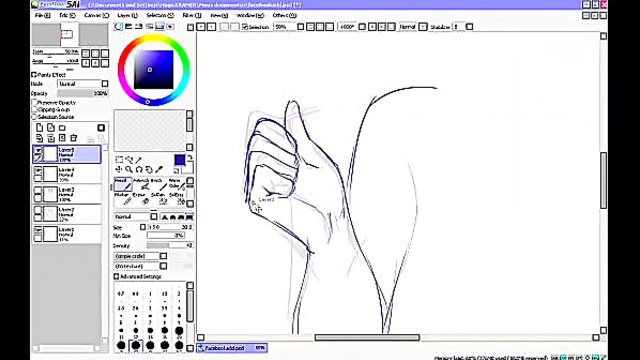This screenshot has height=360, width=640.
Task: Open the brush shape (simple circle) dropdown
Action: [163, 256]
